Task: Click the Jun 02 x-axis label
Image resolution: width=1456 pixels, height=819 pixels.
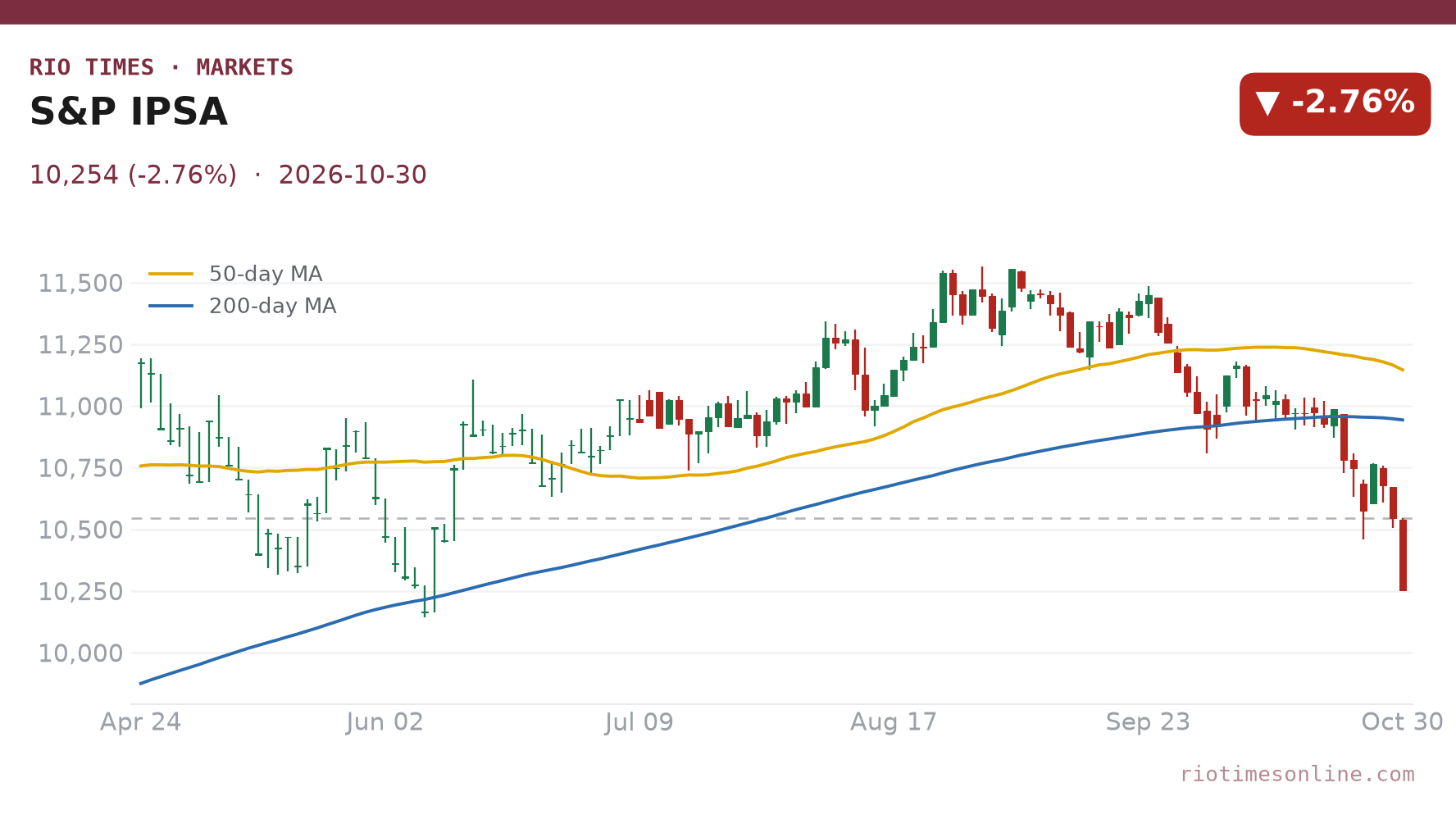Action: (x=384, y=722)
